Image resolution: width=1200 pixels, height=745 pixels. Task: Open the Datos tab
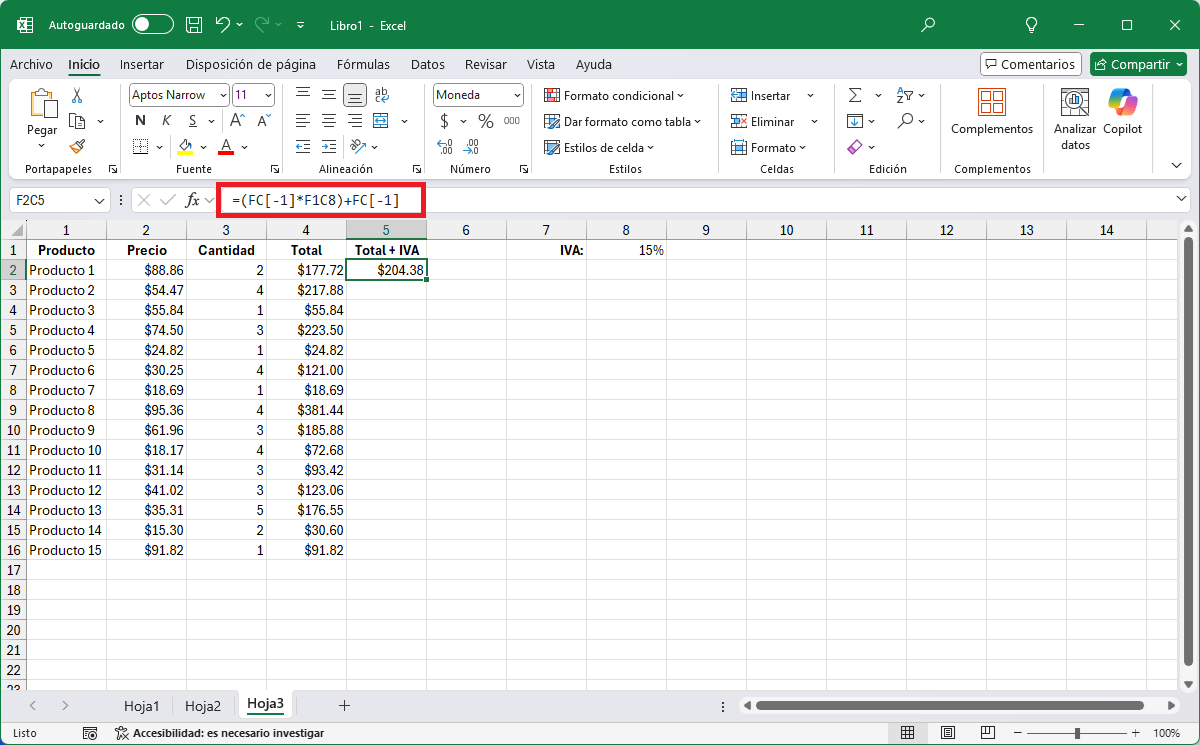[428, 64]
